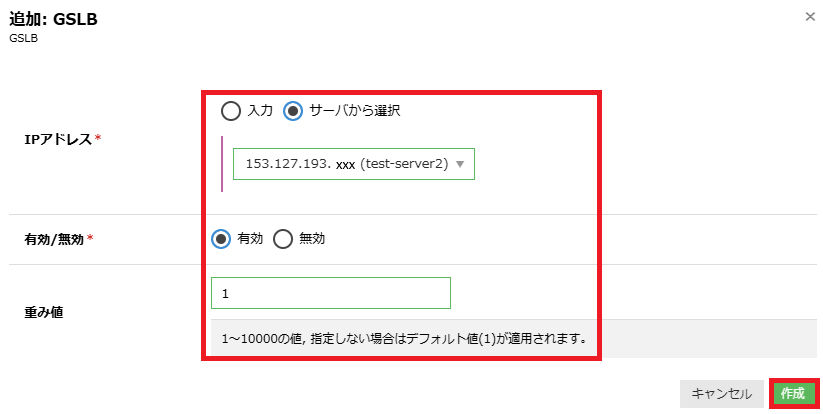
Task: Focus the 重み値 input field containing 1
Action: [331, 293]
